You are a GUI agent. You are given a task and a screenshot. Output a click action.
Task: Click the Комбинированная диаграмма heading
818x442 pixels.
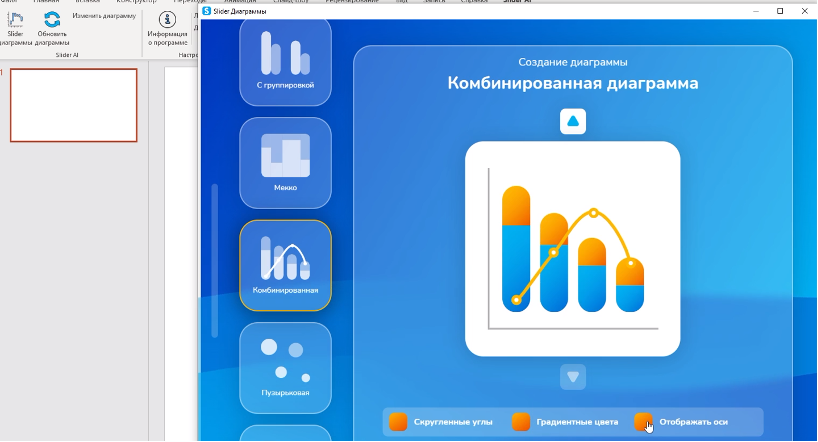(573, 83)
